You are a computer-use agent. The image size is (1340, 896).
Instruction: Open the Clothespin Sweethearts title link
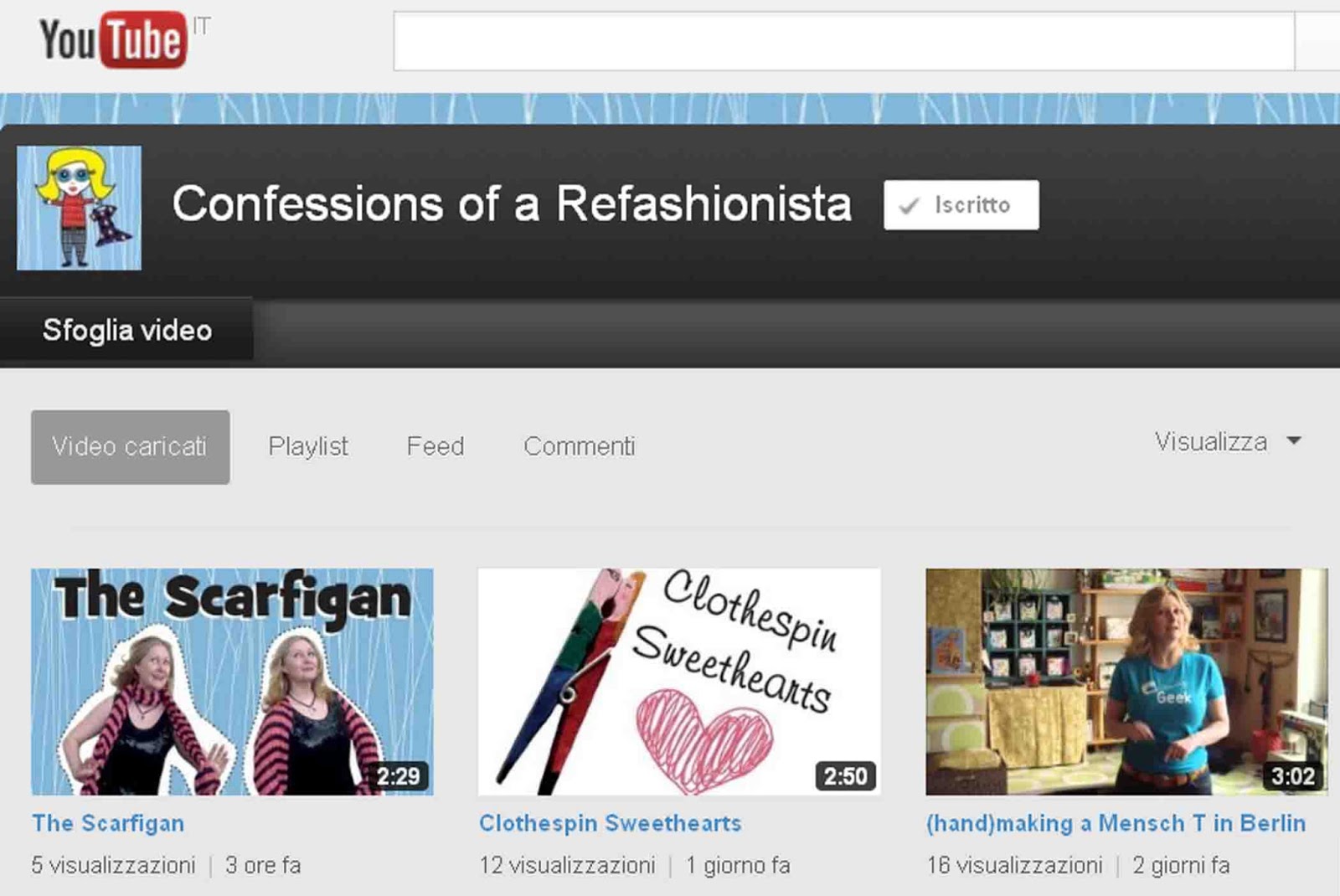[x=611, y=823]
